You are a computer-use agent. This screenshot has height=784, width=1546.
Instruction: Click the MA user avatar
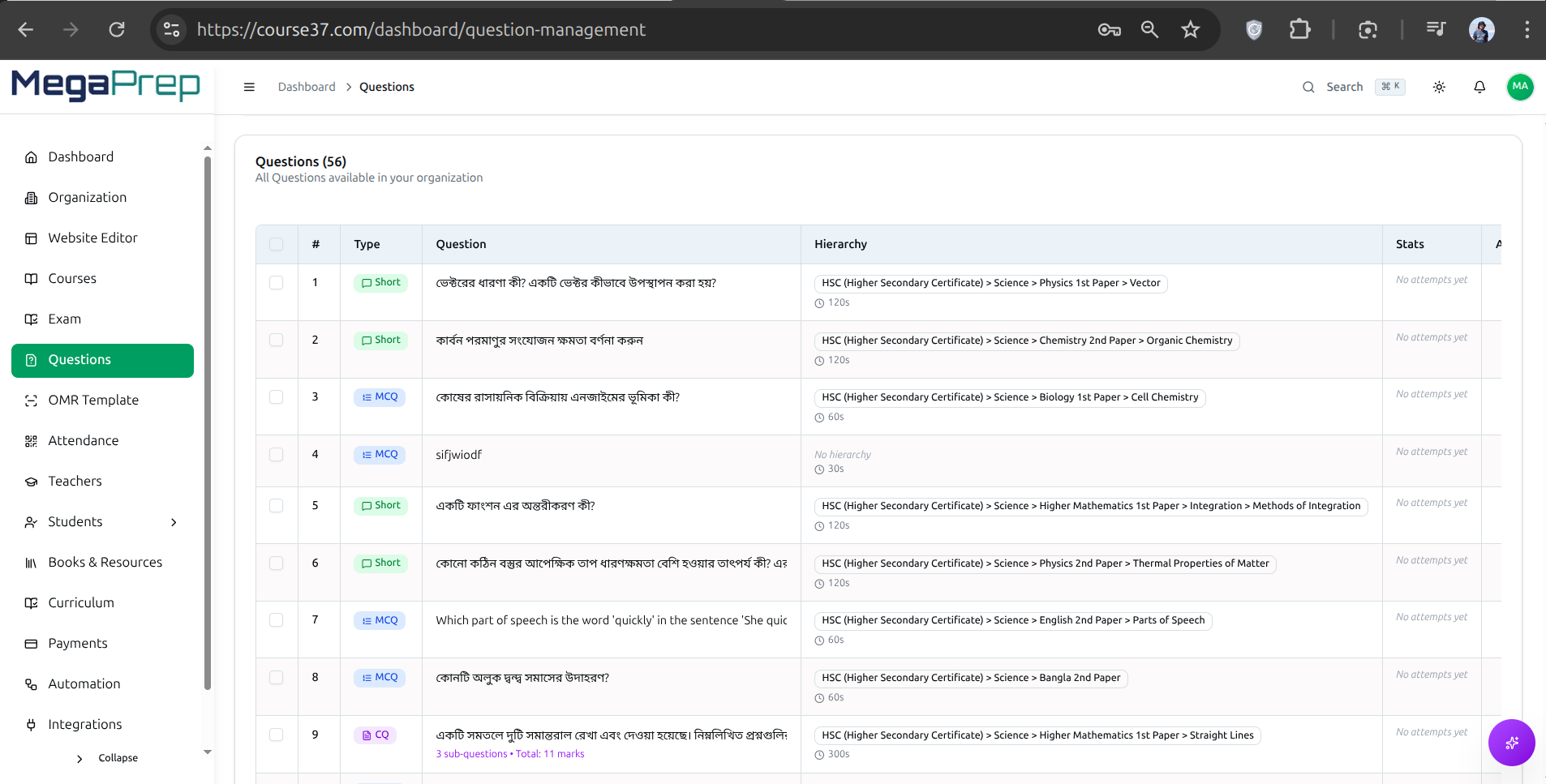point(1519,87)
